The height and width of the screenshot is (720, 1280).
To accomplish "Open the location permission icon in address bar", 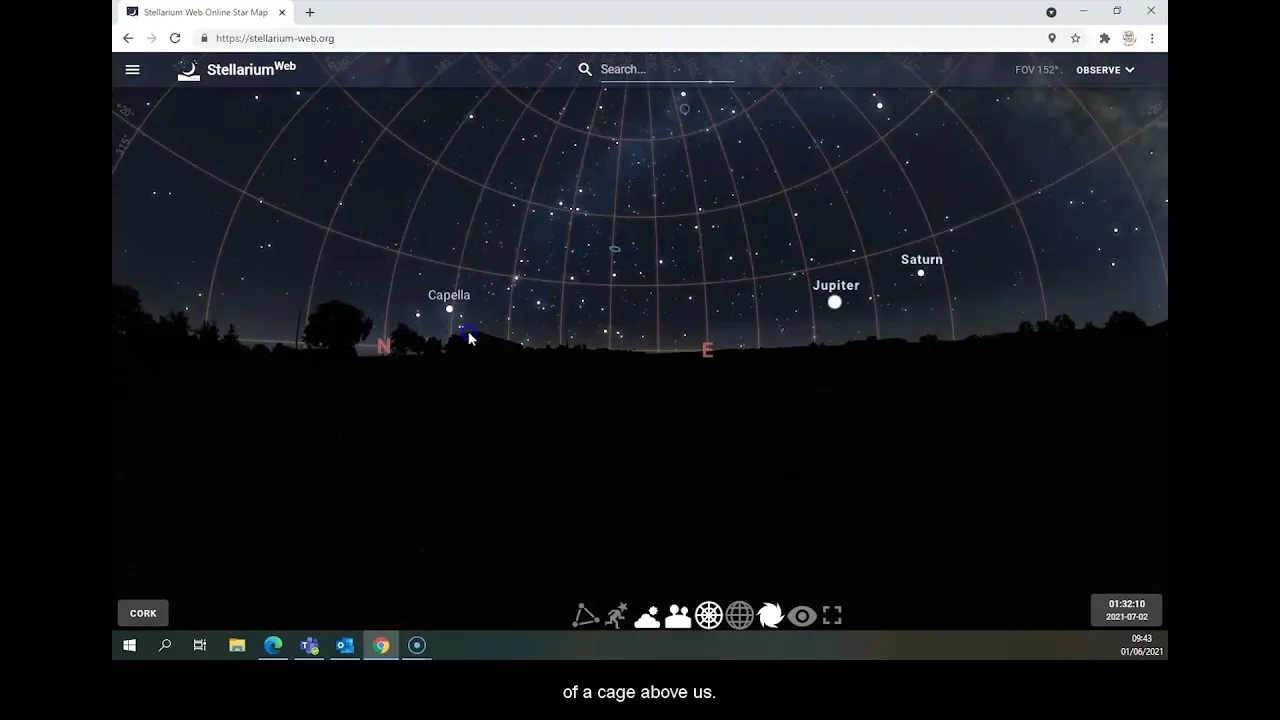I will pos(1052,38).
